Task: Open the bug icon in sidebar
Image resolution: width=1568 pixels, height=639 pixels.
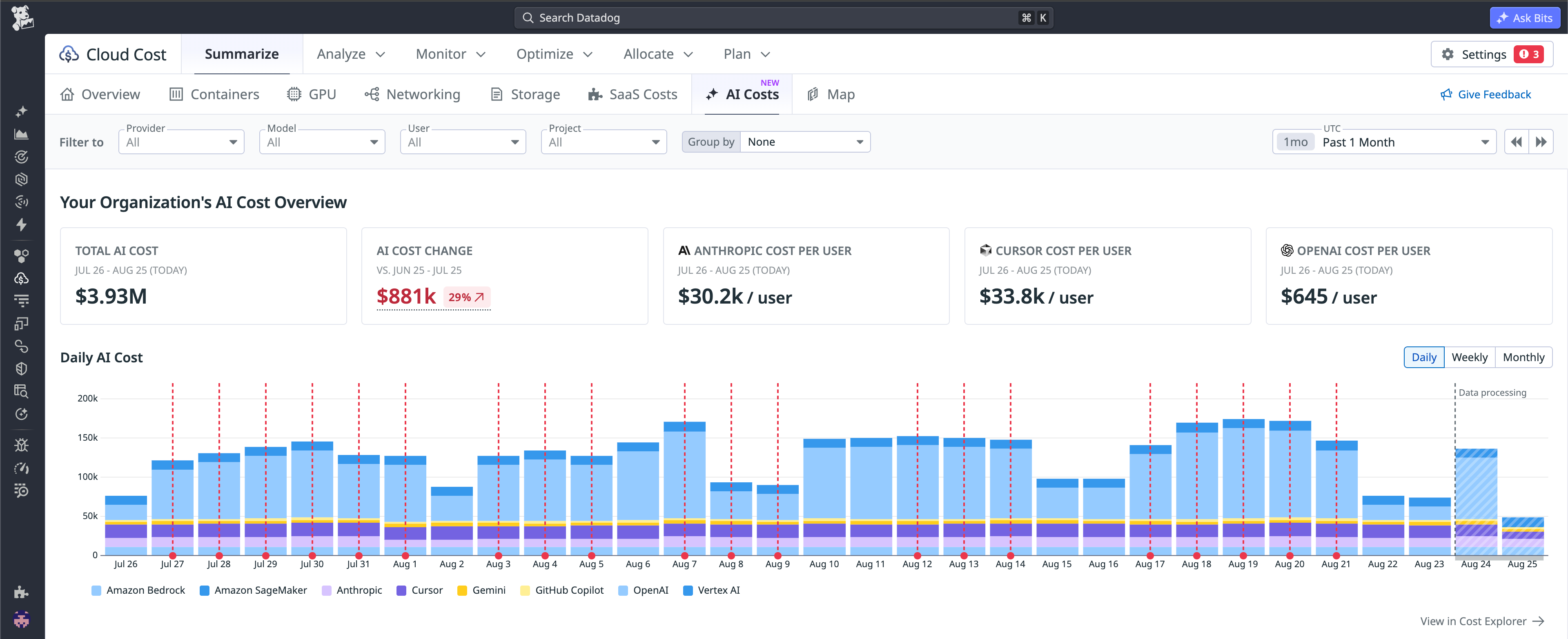Action: click(21, 445)
